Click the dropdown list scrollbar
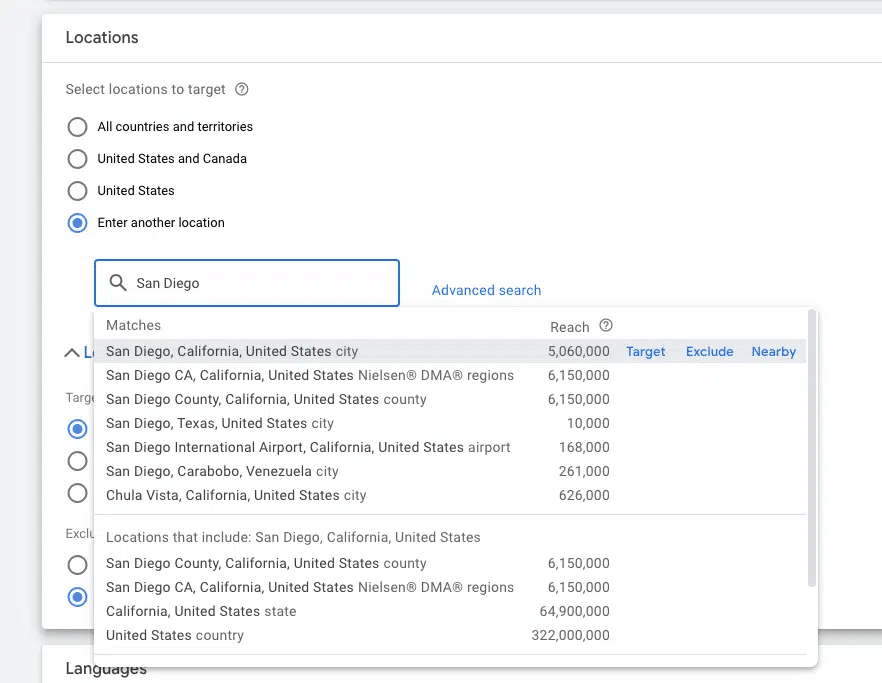 (x=812, y=448)
